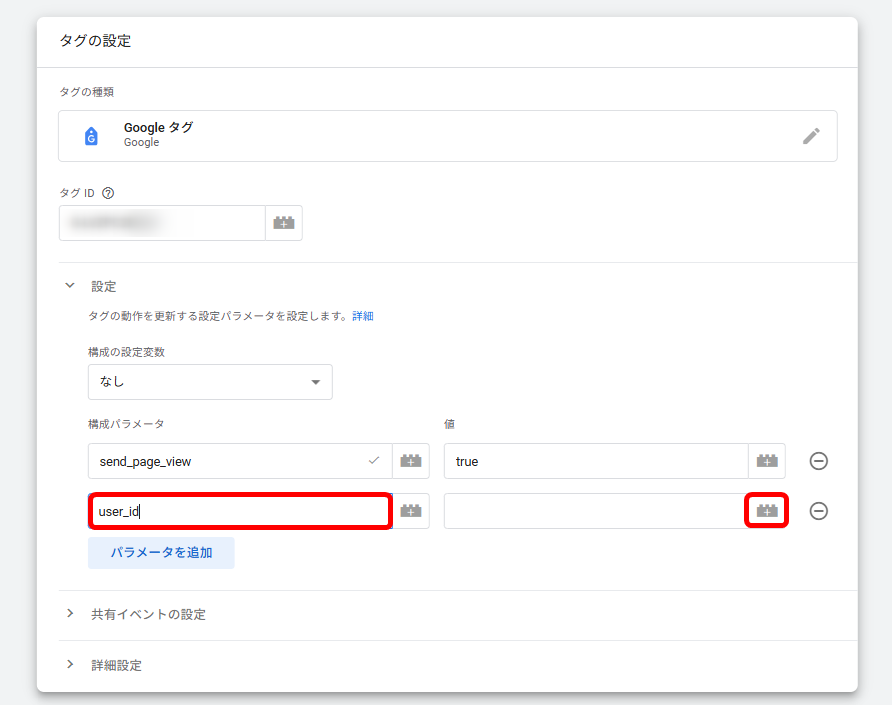Screen dimensions: 892x705
Task: Remove the user_id parameter row
Action: point(819,511)
